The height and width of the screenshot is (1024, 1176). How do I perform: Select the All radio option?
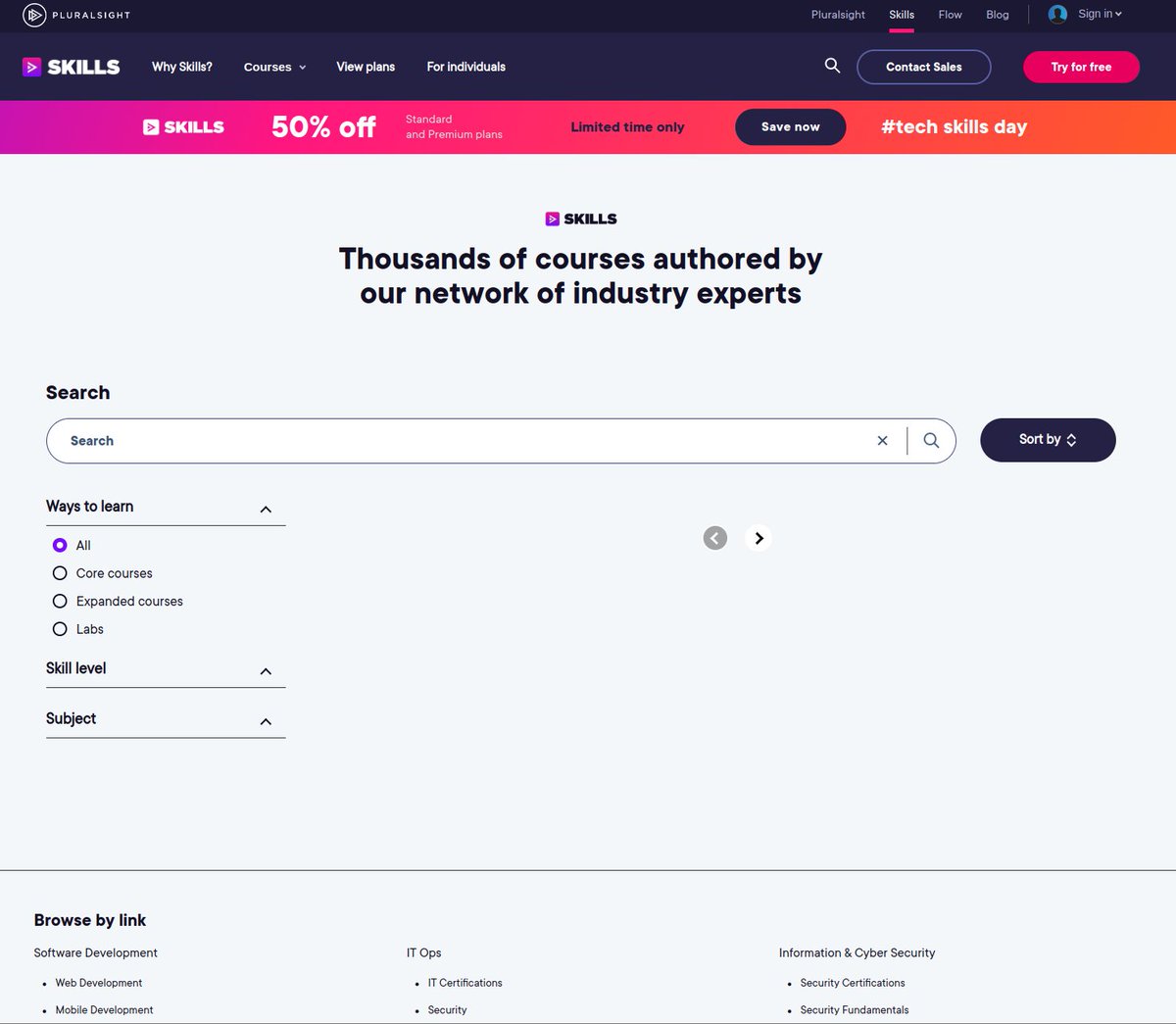(60, 545)
